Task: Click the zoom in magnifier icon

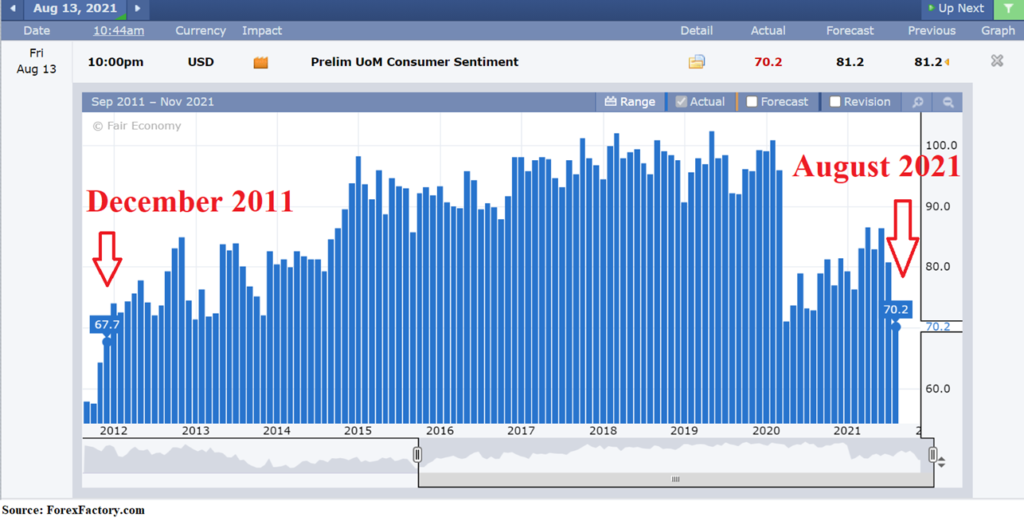Action: (x=917, y=103)
